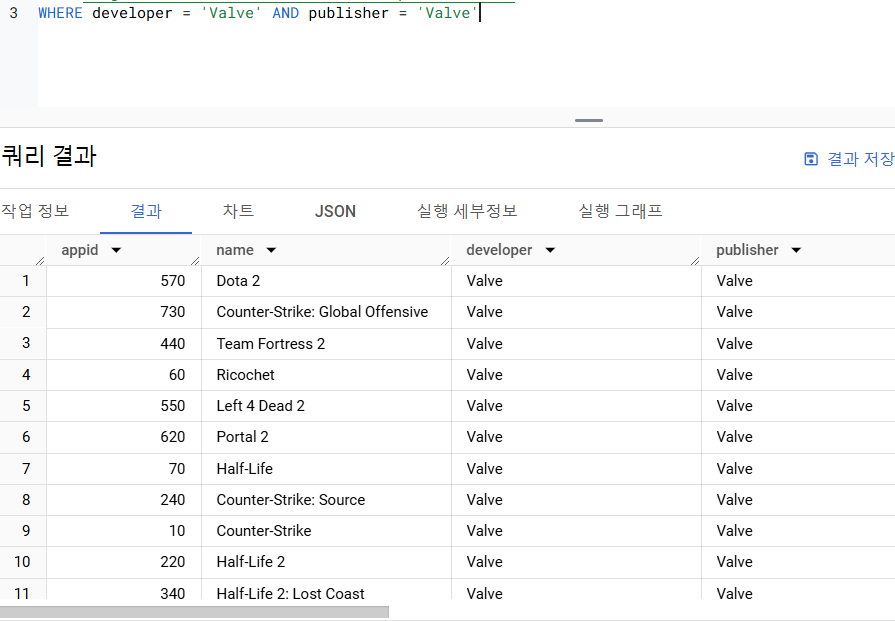Switch to the 작업 정보 tab

[x=35, y=211]
